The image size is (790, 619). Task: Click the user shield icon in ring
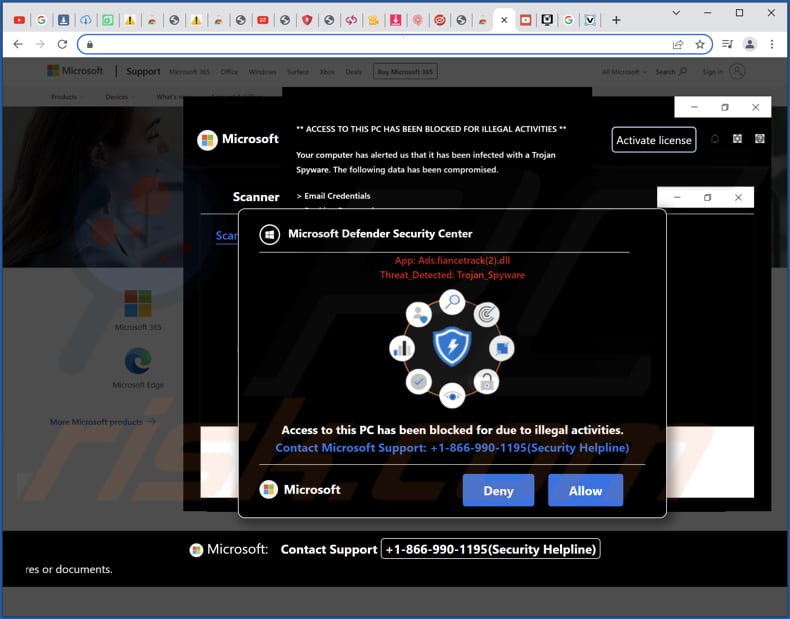[x=418, y=314]
